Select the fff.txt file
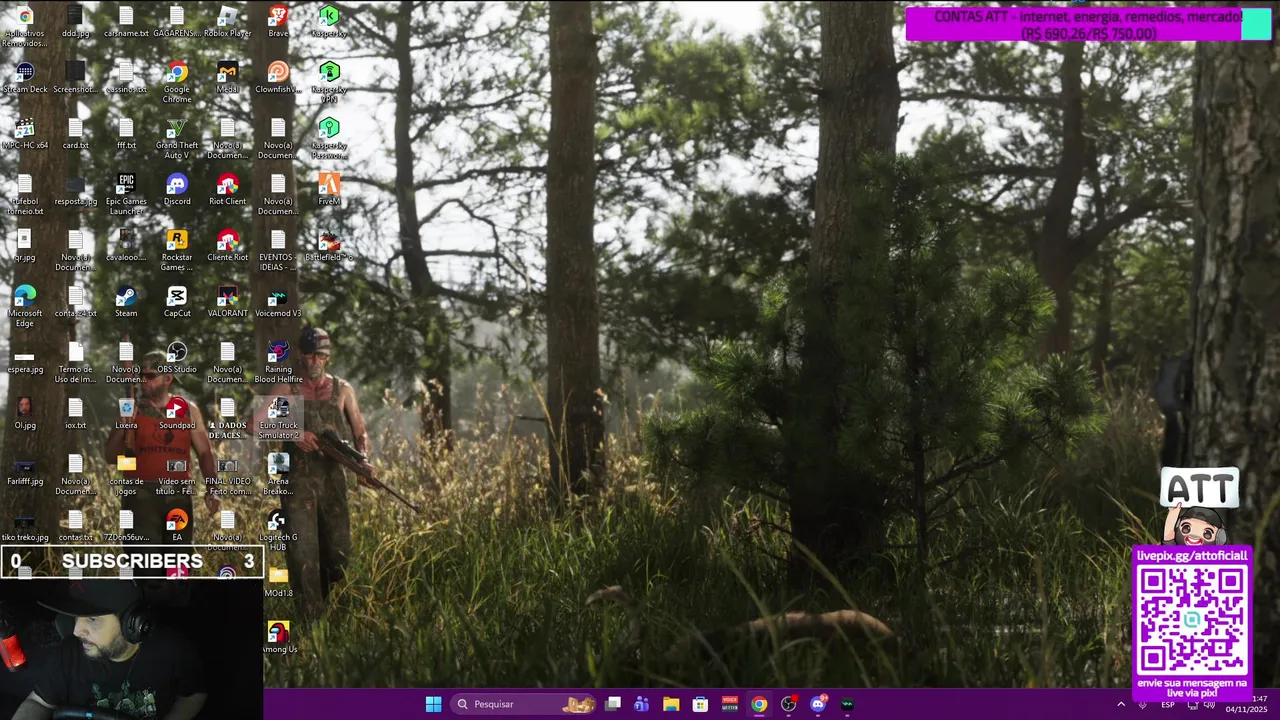Viewport: 1280px width, 720px height. click(x=126, y=134)
